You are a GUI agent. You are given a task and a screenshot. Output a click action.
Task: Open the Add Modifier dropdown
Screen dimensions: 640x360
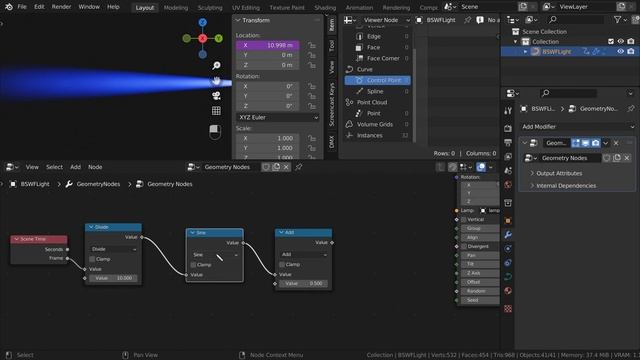point(578,127)
